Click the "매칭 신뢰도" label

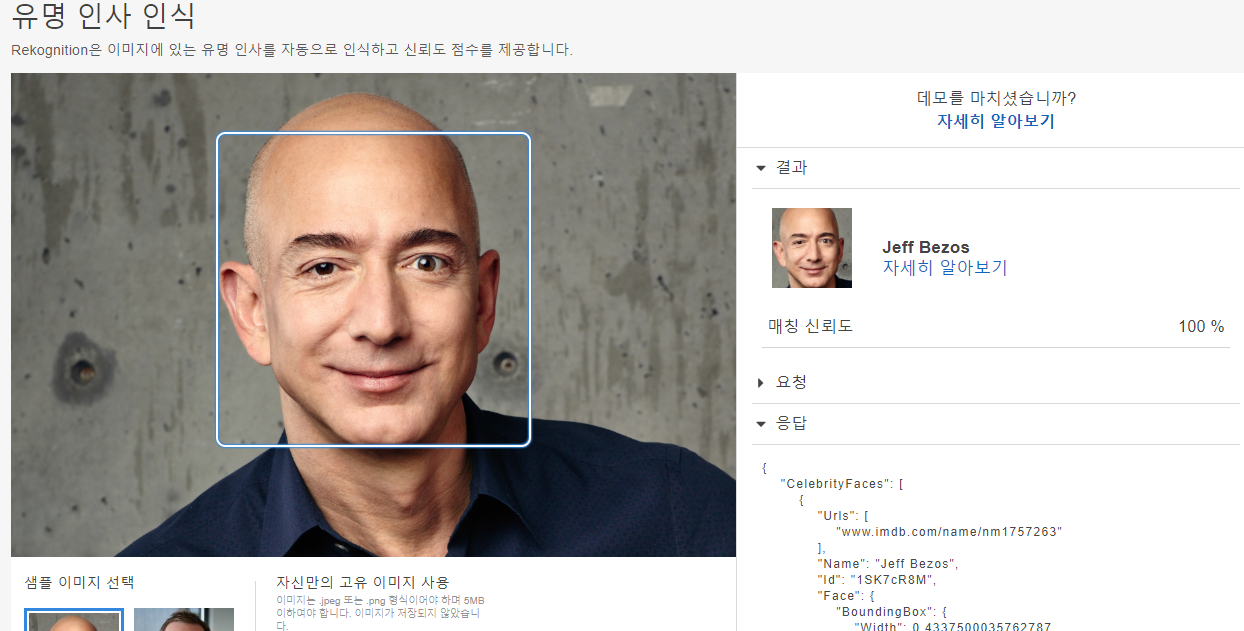click(x=810, y=327)
